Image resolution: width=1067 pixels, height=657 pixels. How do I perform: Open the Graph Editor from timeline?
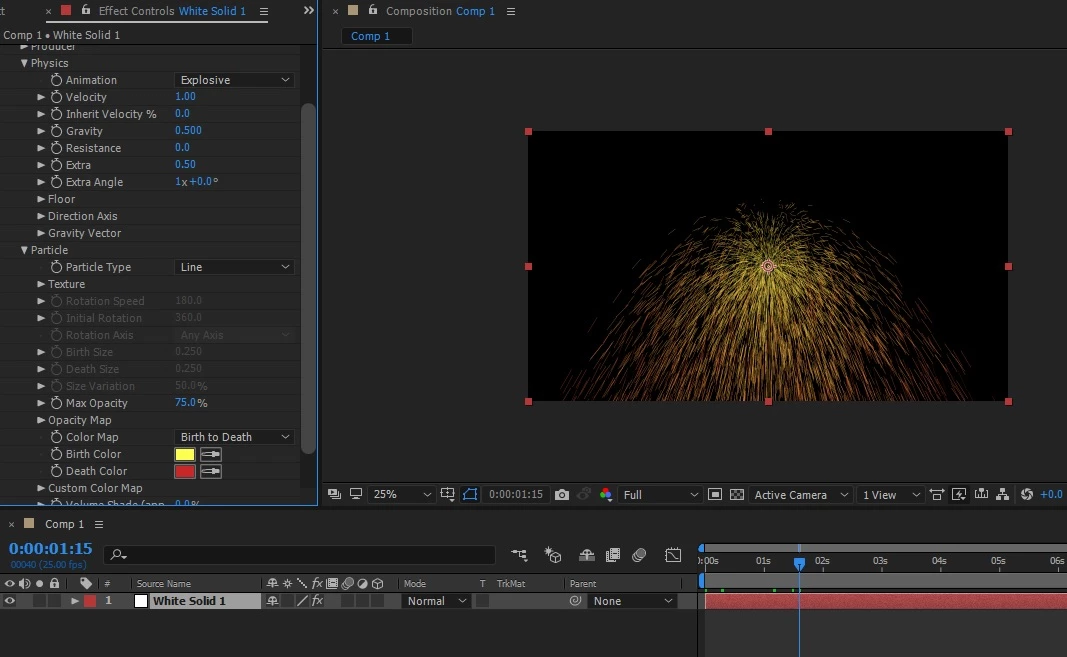(x=674, y=555)
